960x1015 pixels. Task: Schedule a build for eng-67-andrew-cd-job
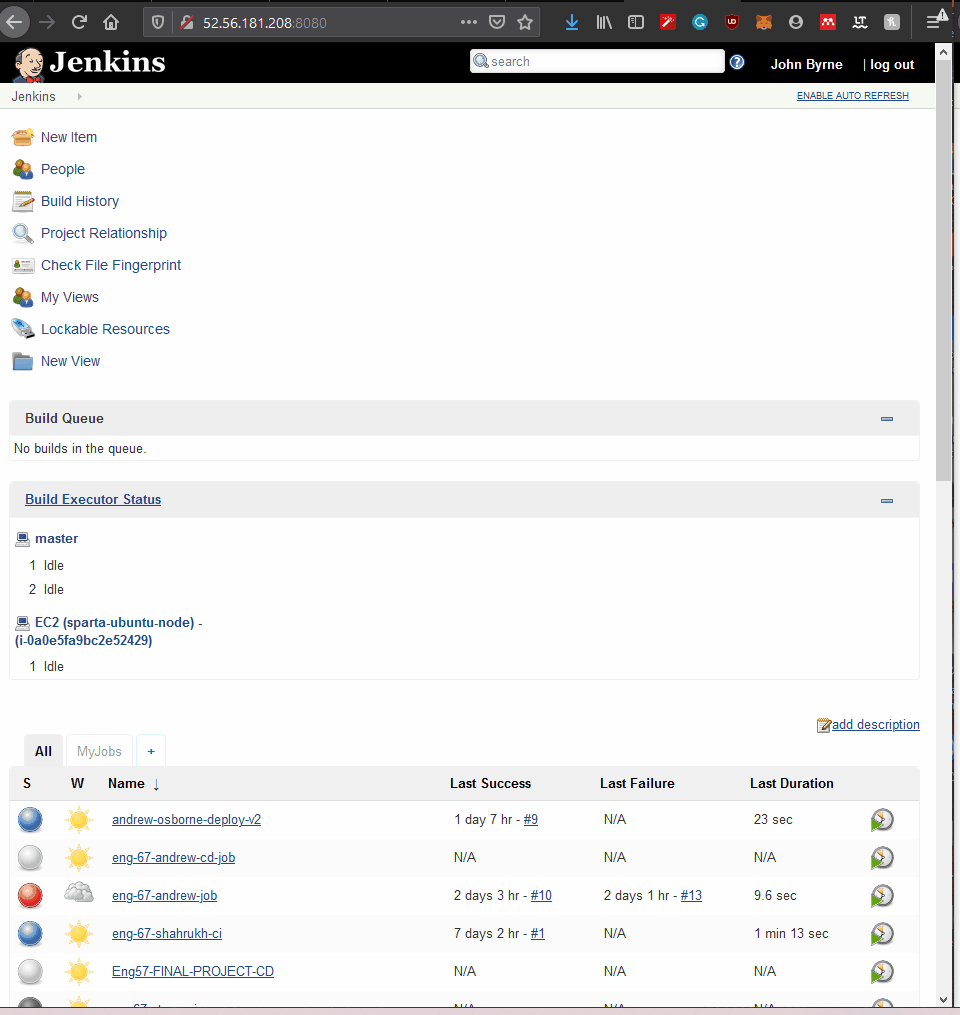point(882,858)
